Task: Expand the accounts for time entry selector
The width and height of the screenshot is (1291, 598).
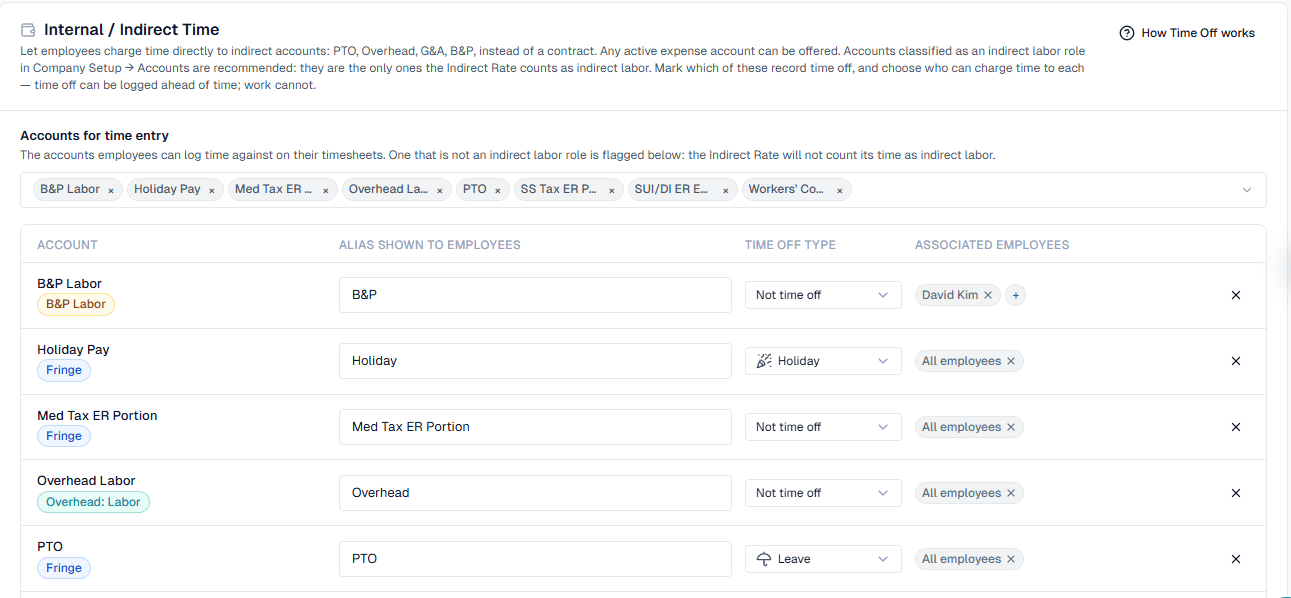Action: (1247, 190)
